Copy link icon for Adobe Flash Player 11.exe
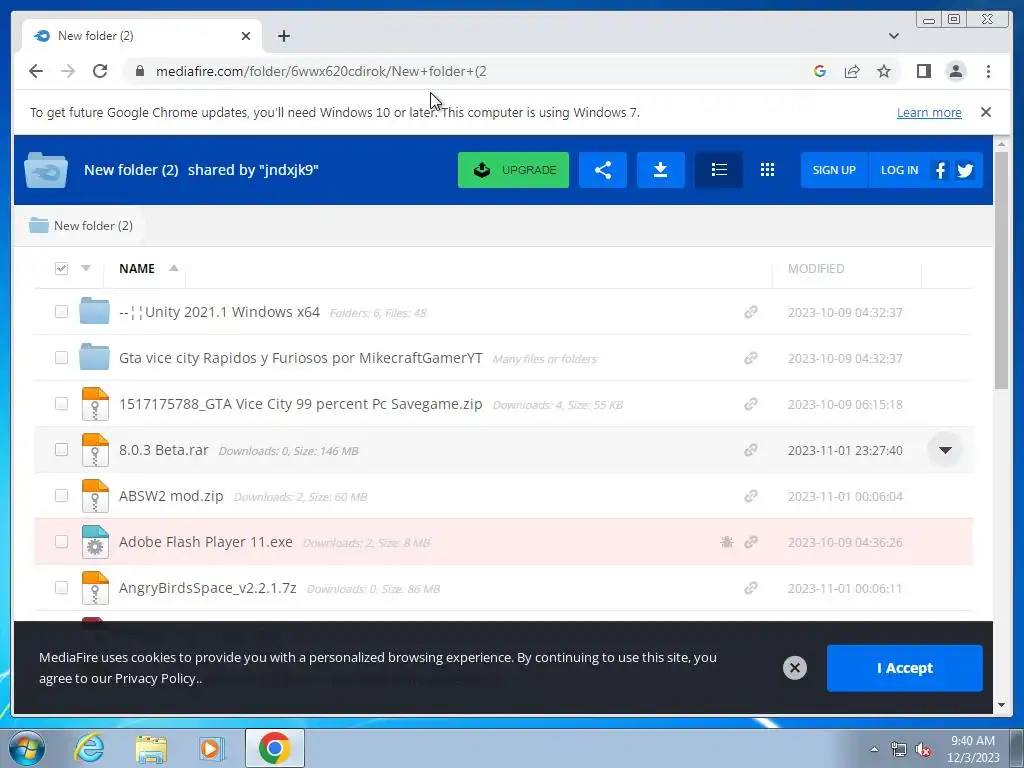 pos(750,542)
